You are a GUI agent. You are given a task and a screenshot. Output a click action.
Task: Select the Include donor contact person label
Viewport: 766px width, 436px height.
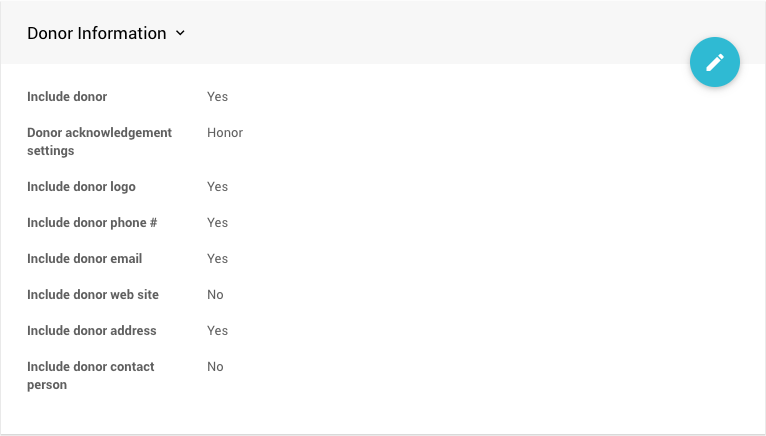90,375
